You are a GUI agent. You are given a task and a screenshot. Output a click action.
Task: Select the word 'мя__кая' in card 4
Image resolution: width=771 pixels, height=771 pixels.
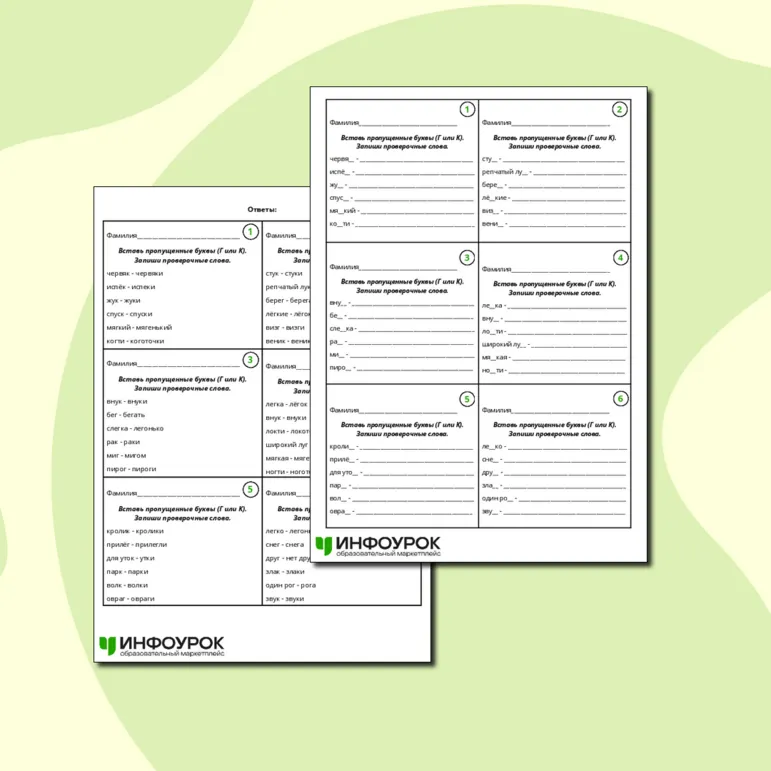494,357
